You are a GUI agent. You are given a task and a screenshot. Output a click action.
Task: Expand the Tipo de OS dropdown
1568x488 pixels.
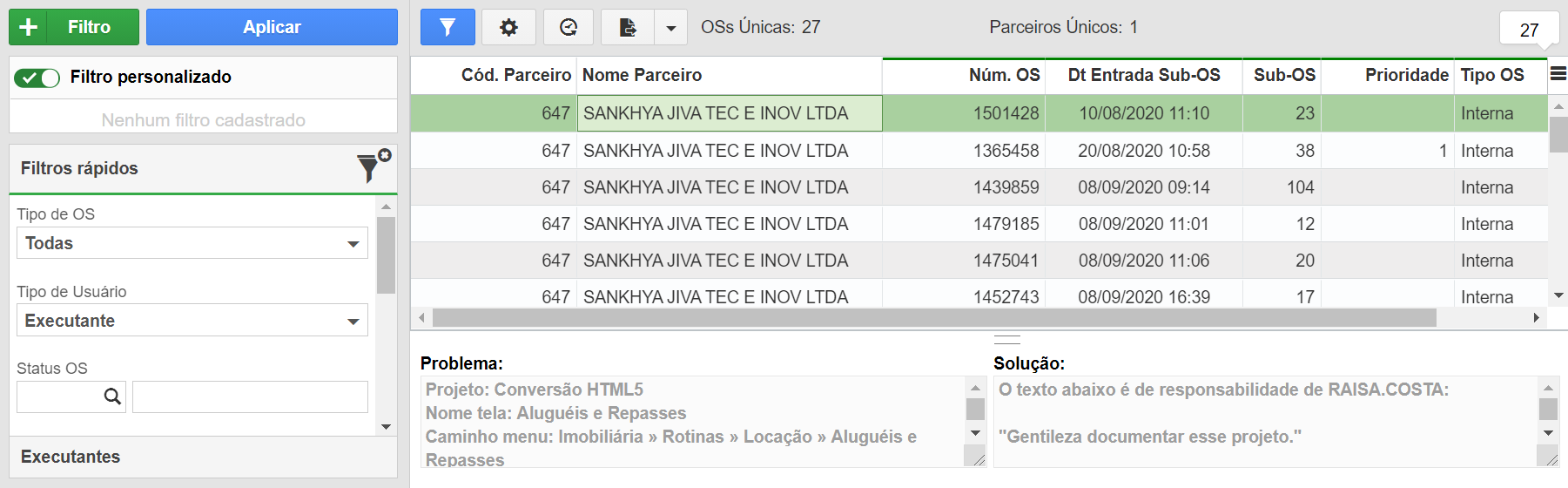point(192,243)
